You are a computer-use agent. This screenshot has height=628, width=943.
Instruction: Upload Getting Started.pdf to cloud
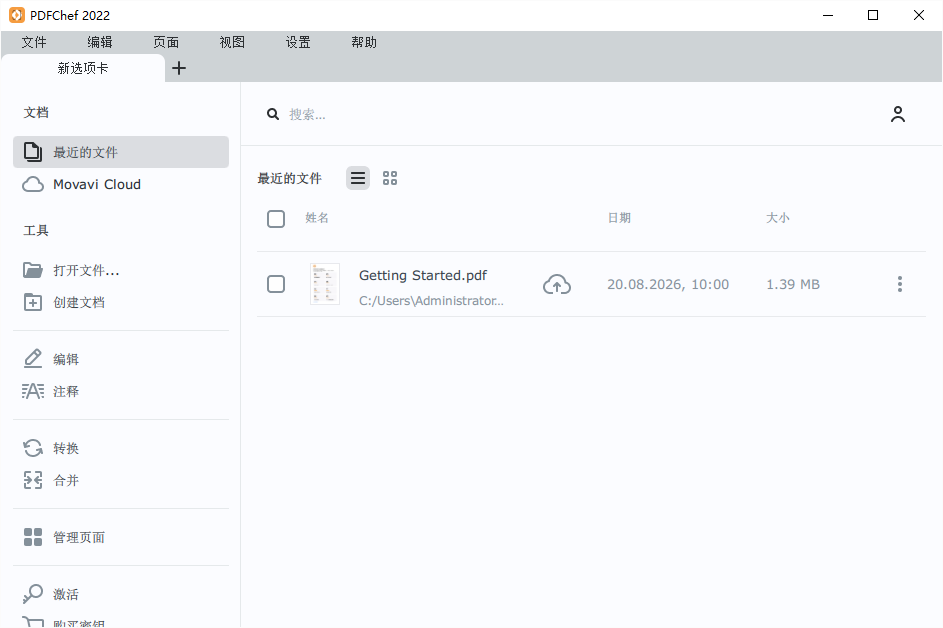tap(557, 285)
